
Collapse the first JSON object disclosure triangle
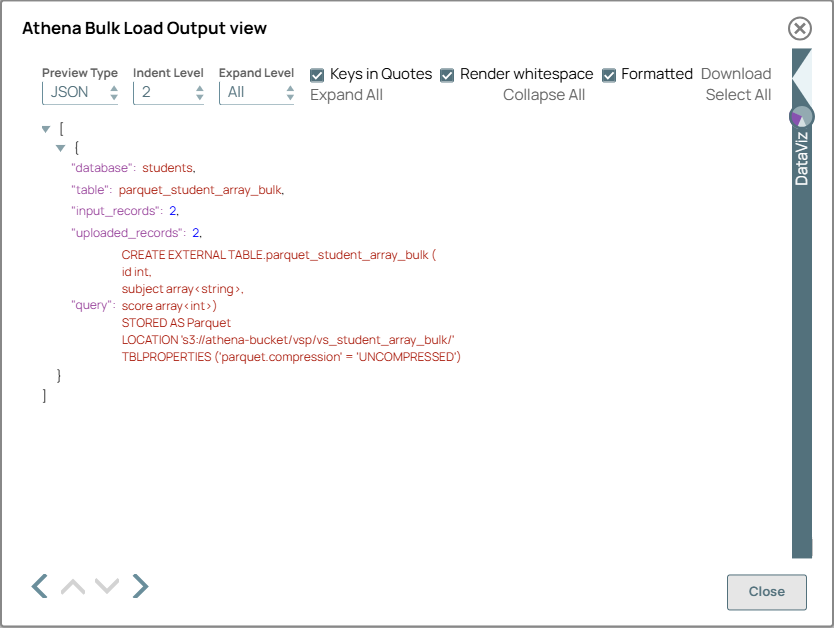point(62,148)
